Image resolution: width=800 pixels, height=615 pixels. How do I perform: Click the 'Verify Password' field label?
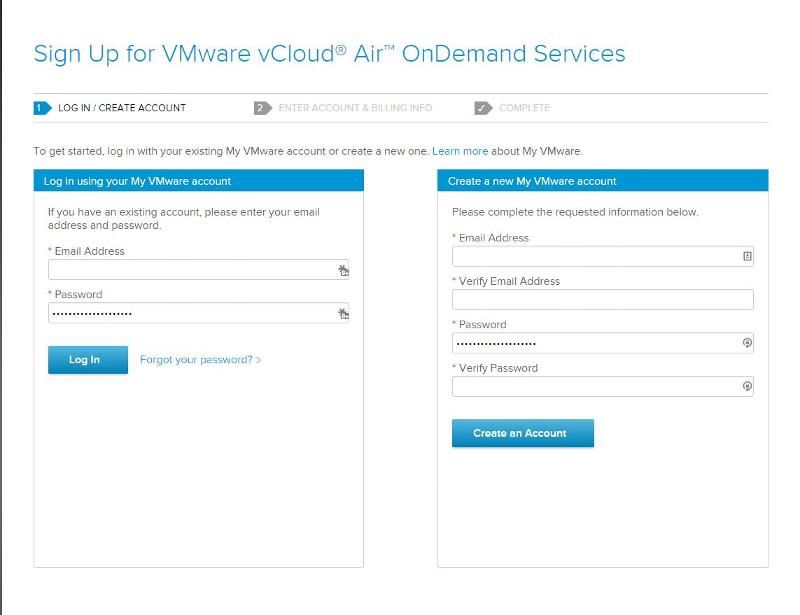tap(498, 368)
